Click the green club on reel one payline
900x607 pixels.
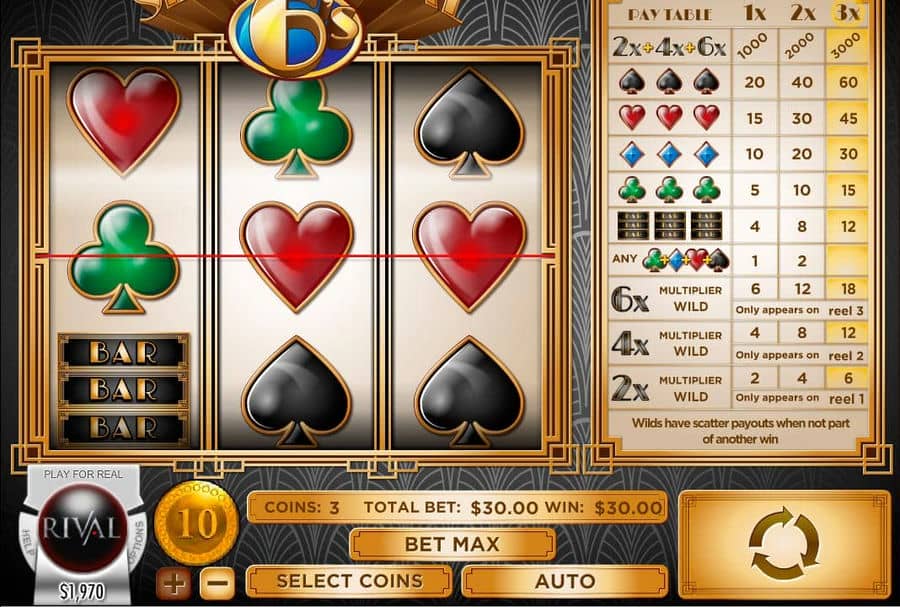point(123,257)
